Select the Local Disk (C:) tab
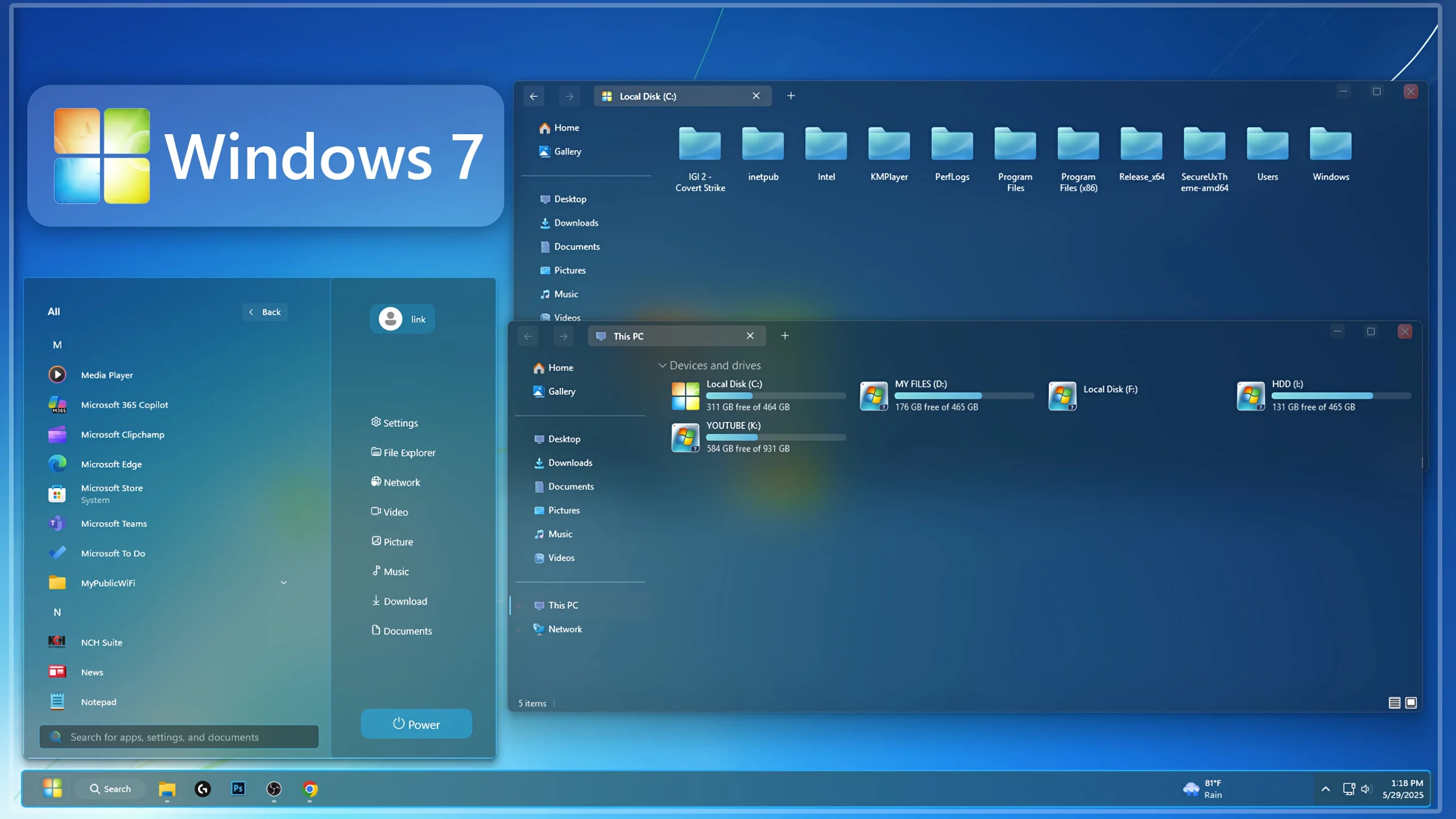This screenshot has height=819, width=1456. [682, 96]
